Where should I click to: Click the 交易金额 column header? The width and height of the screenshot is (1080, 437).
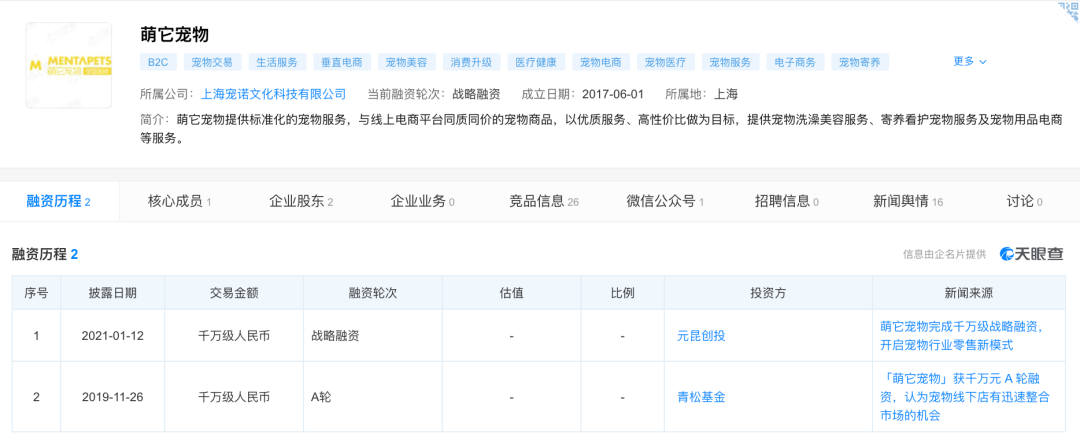[234, 293]
